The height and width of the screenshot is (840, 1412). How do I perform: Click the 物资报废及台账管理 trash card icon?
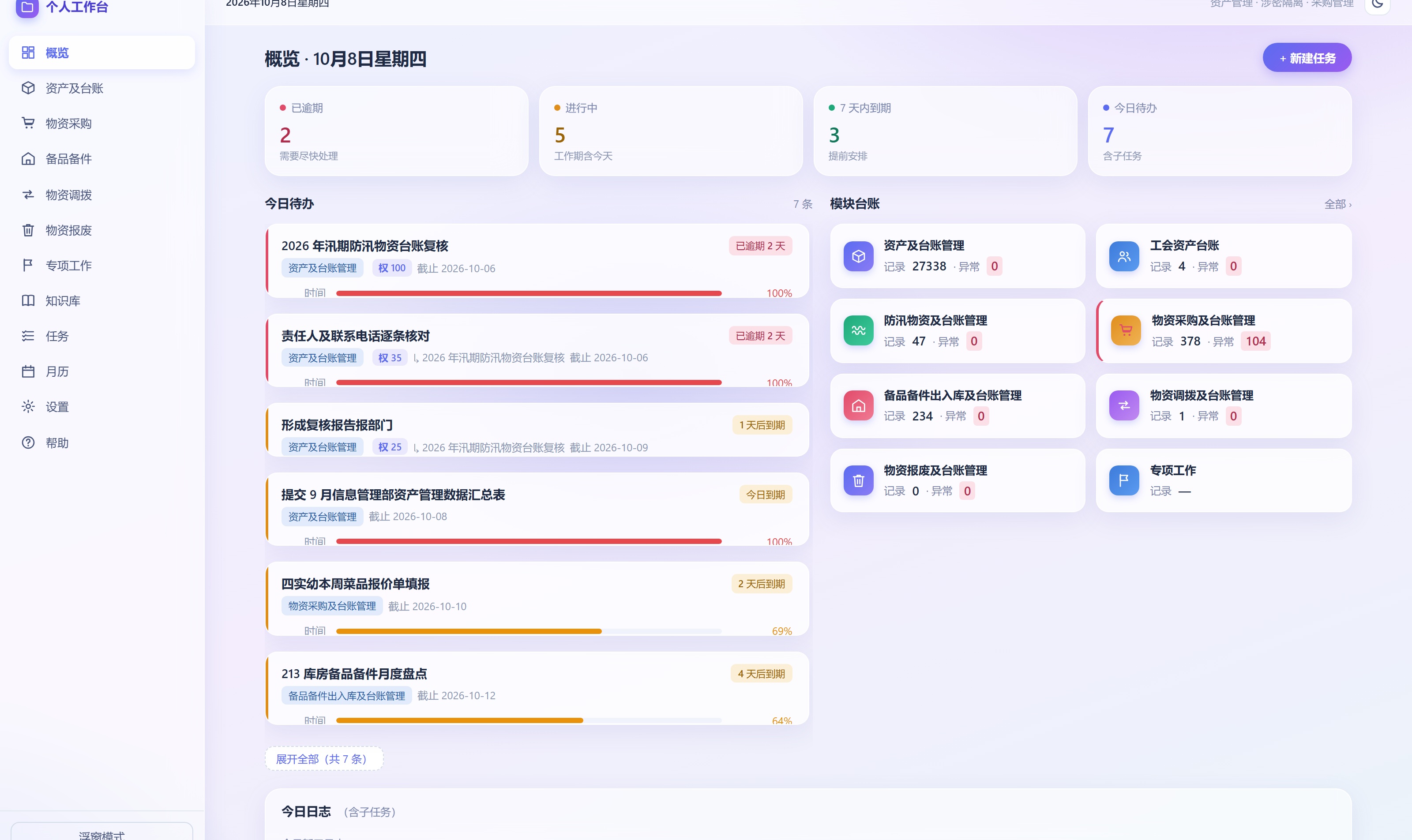858,480
